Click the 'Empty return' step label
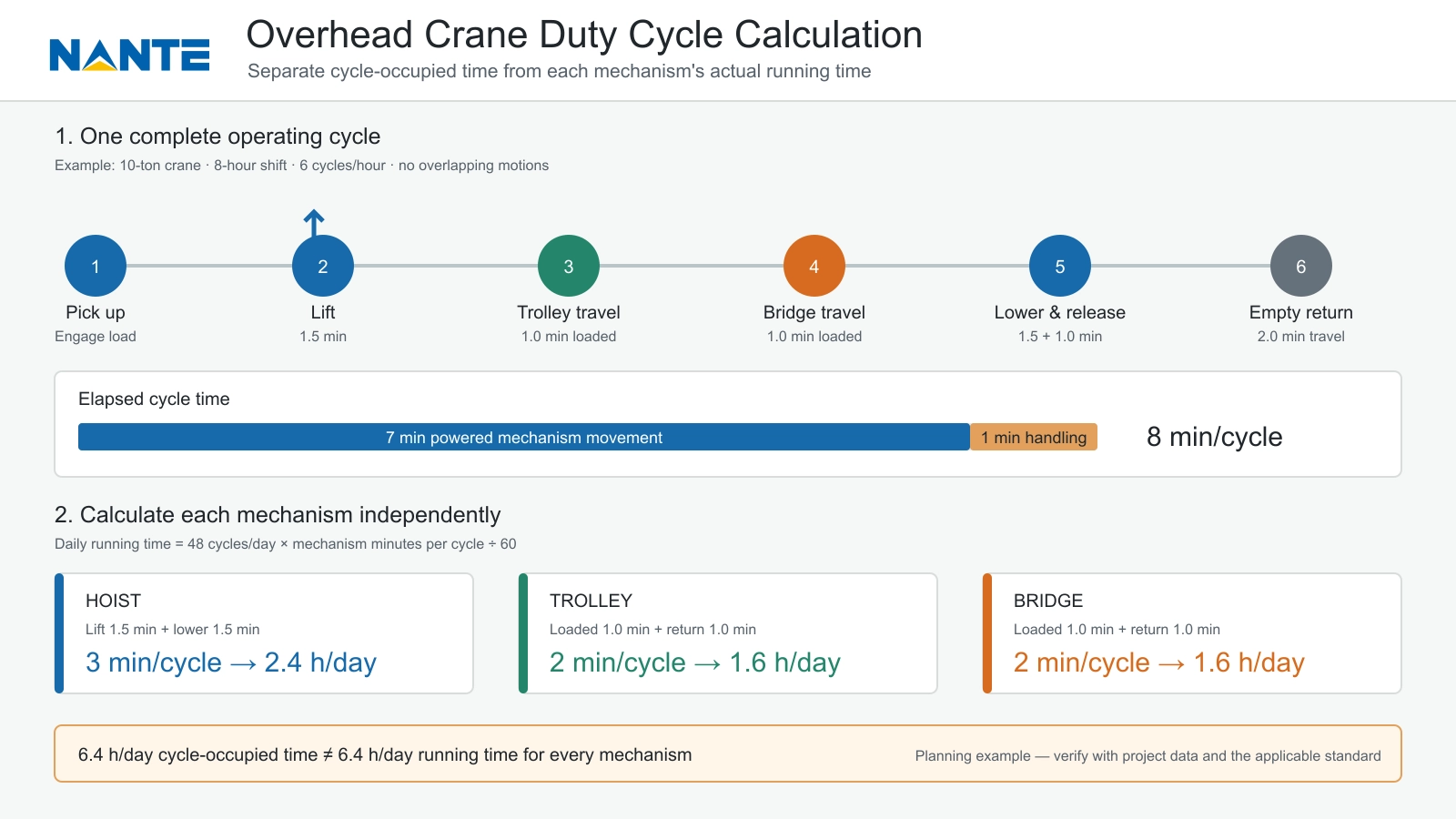 pyautogui.click(x=1301, y=312)
